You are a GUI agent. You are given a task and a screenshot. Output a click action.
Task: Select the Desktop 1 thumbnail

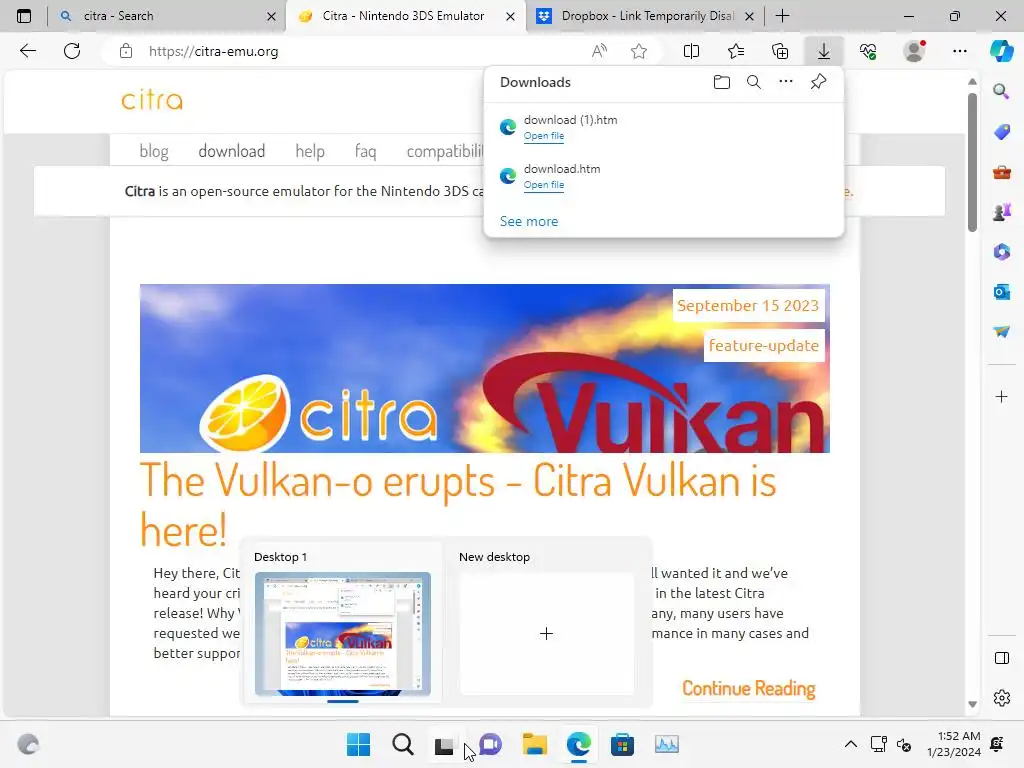pos(342,633)
